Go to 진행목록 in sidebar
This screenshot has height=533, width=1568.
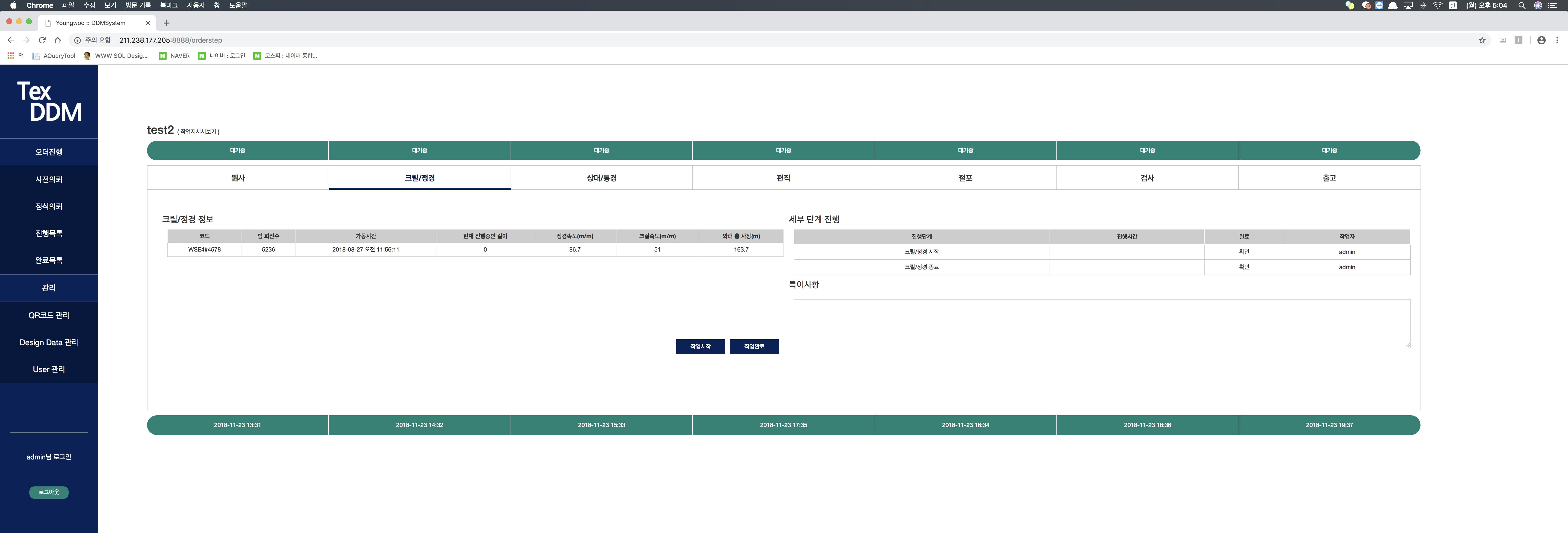click(49, 233)
